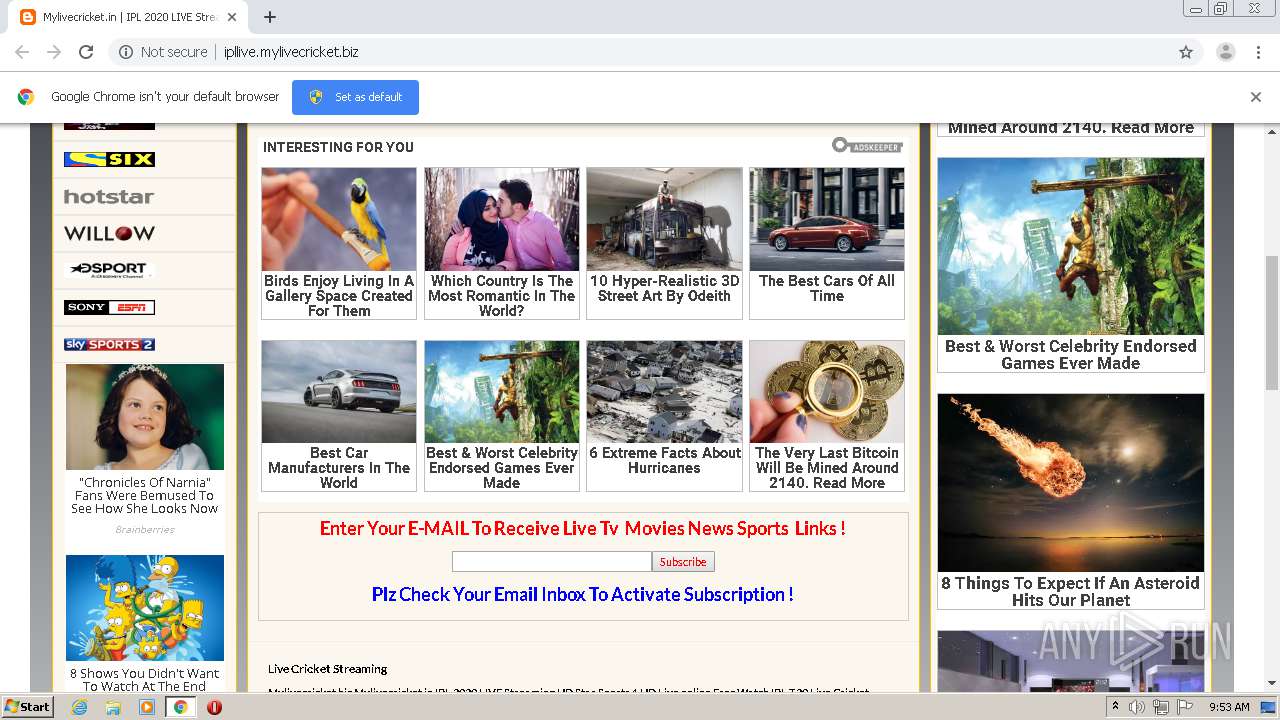The width and height of the screenshot is (1280, 720).
Task: Open File Explorer folder in taskbar
Action: point(113,707)
